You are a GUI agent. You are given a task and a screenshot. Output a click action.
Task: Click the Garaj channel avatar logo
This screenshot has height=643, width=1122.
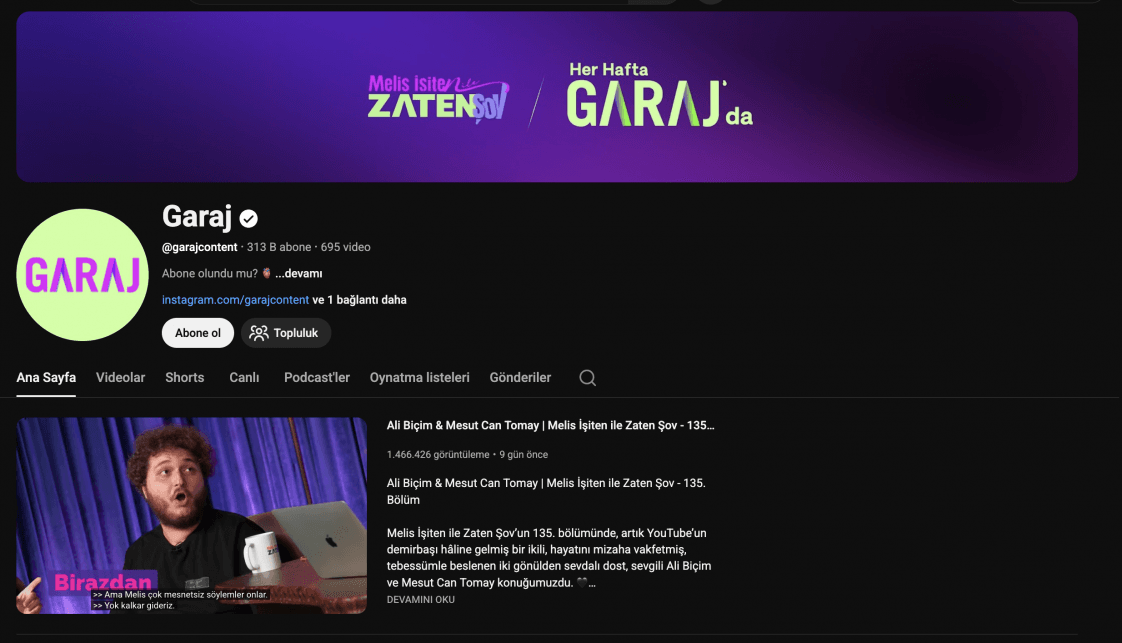[x=82, y=275]
